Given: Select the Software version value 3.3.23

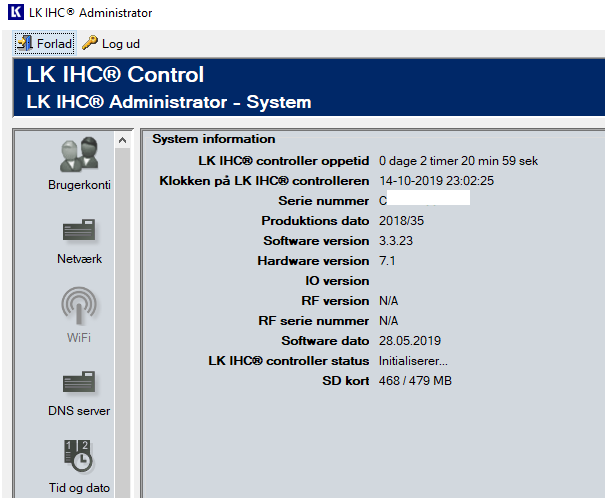Looking at the screenshot, I should (396, 241).
